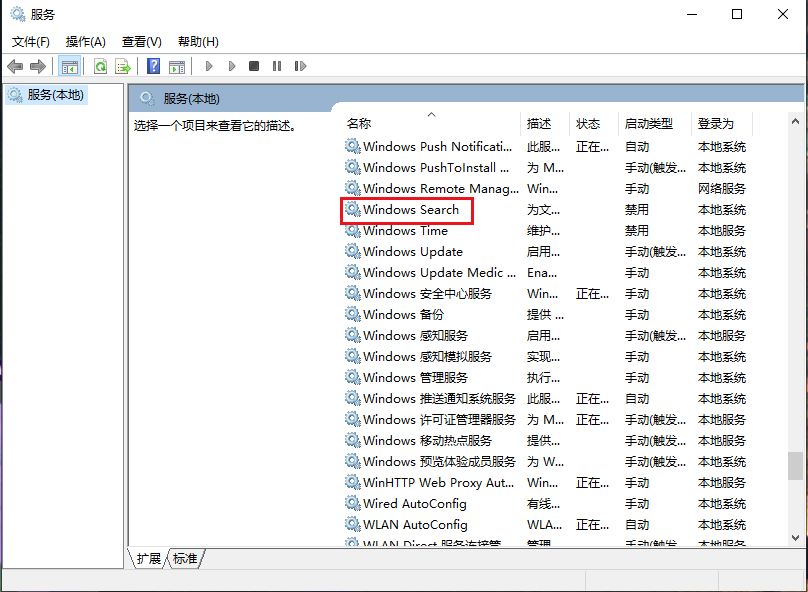
Task: Open Help via the blue question mark icon
Action: point(153,66)
